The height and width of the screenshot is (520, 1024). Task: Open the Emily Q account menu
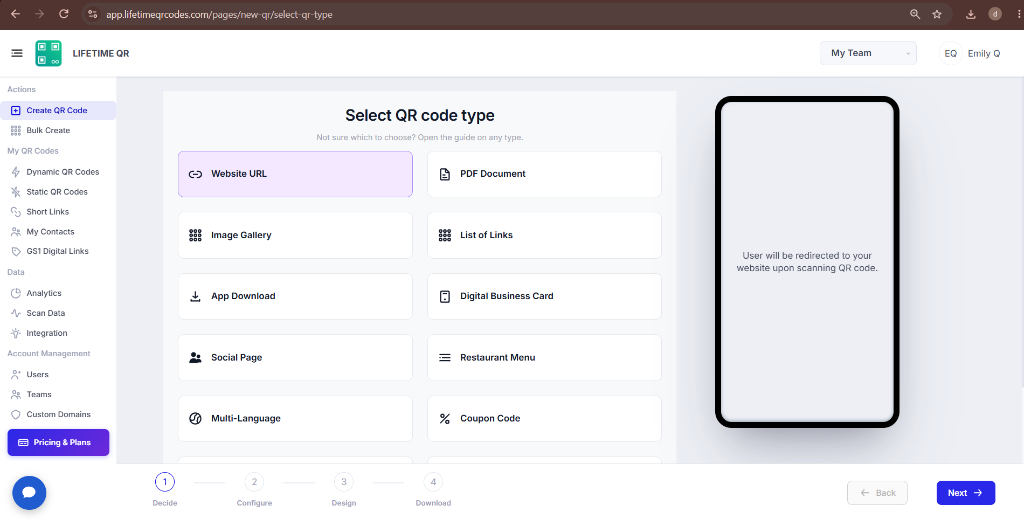coord(971,54)
